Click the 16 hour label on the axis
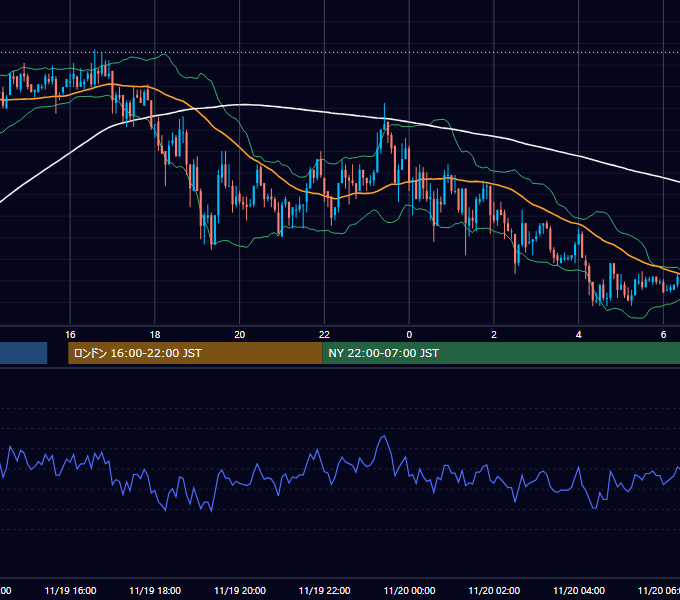 click(70, 334)
